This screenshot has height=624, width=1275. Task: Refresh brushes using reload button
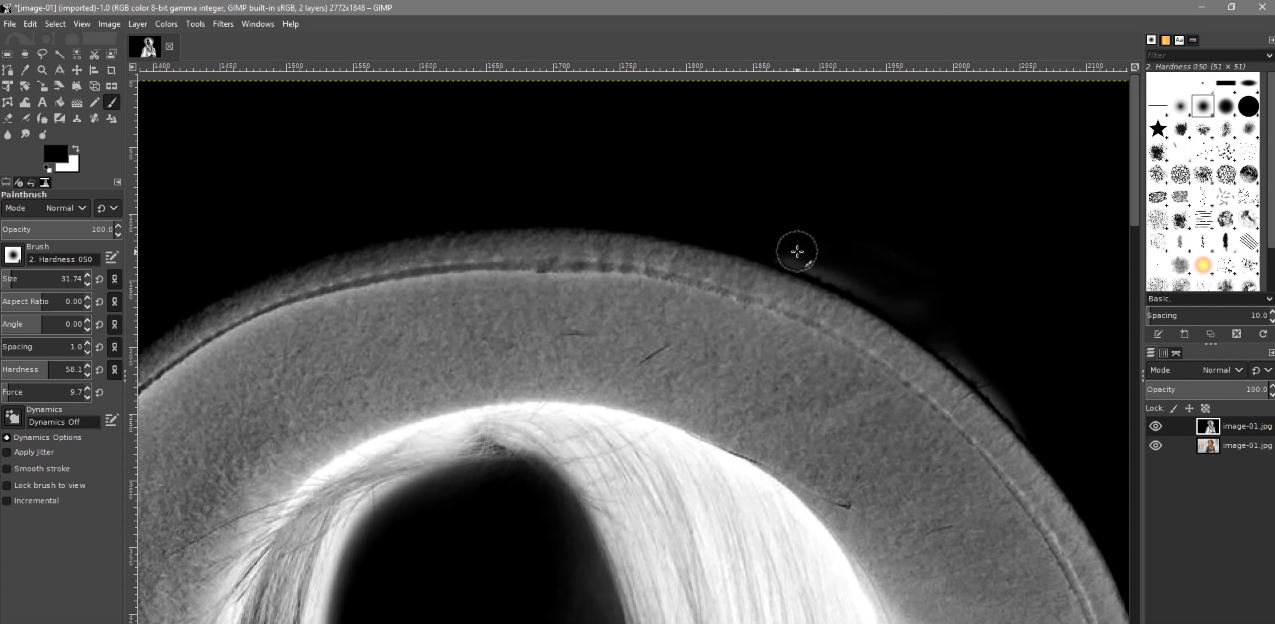click(1262, 334)
